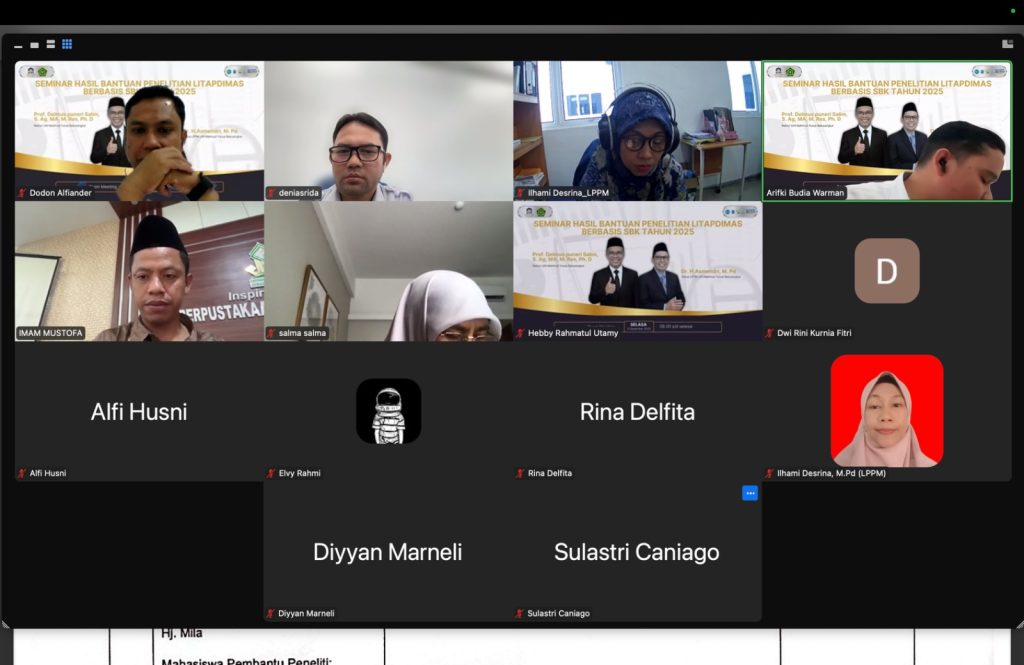Viewport: 1024px width, 665px height.
Task: Choose the single video thumbnail view icon
Action: 35,44
